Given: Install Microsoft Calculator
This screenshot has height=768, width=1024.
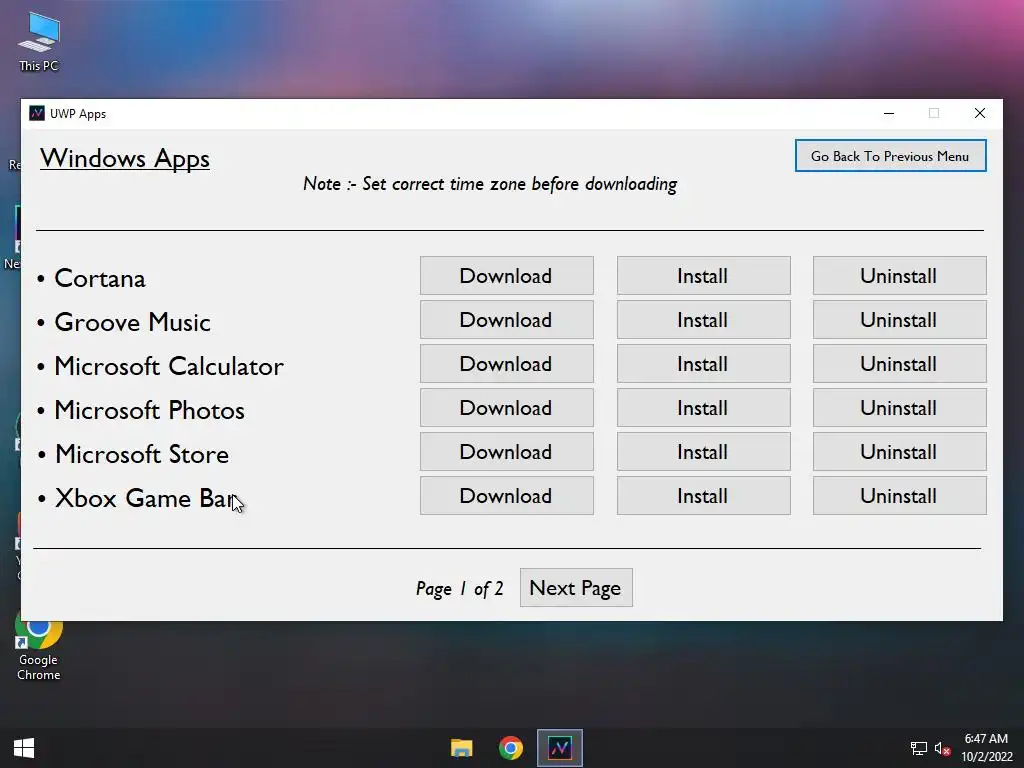Looking at the screenshot, I should click(x=703, y=364).
